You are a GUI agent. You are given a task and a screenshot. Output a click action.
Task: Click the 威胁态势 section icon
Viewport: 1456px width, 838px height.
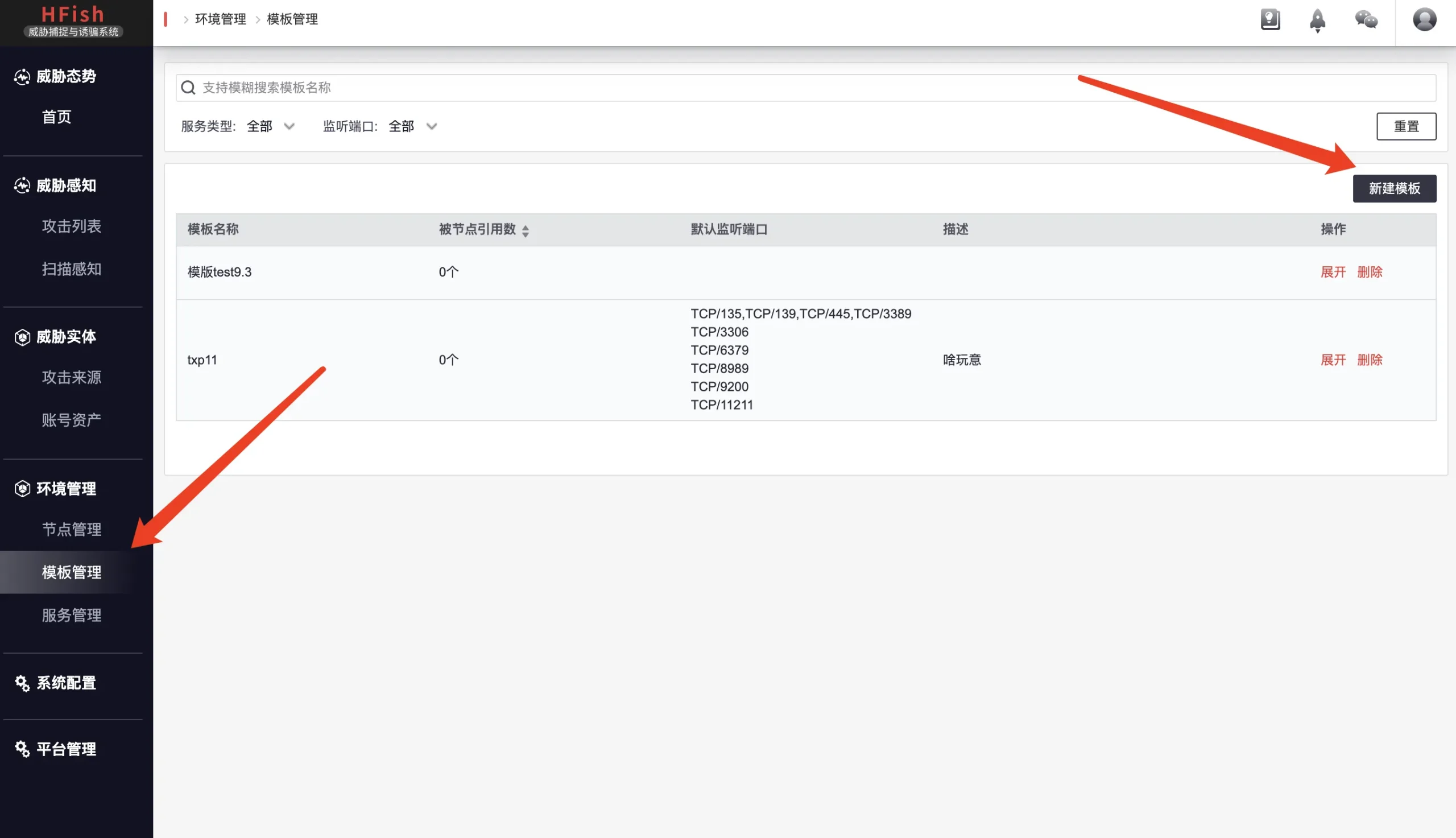pyautogui.click(x=22, y=77)
